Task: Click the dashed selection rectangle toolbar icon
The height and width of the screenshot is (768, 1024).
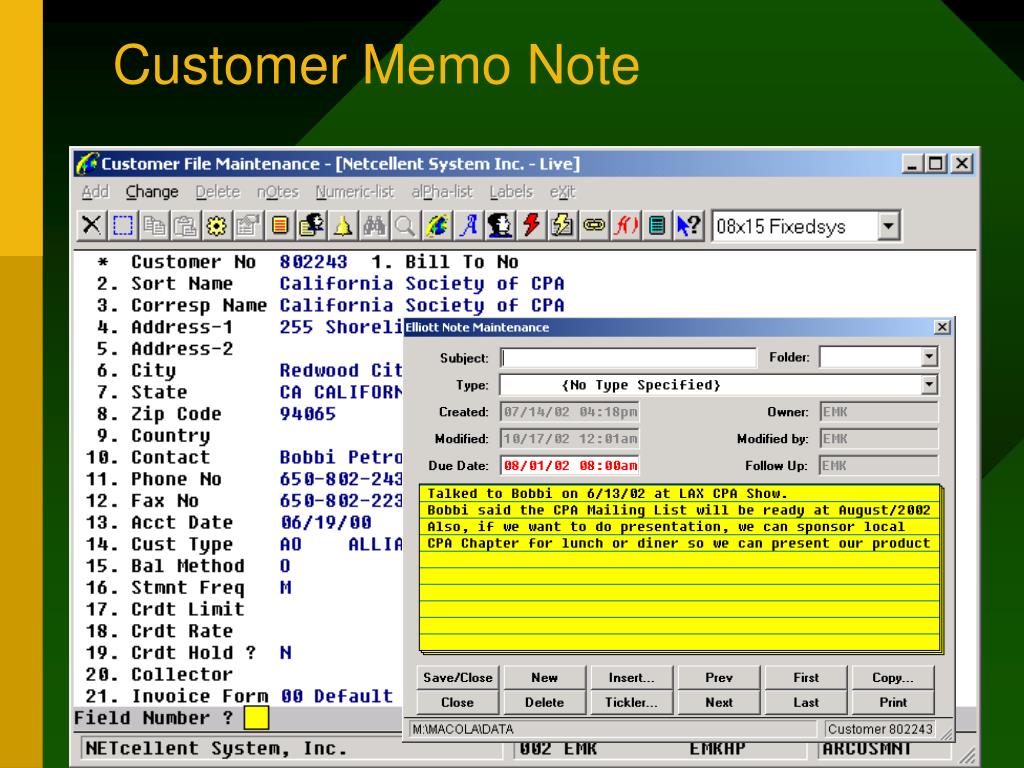Action: [123, 225]
